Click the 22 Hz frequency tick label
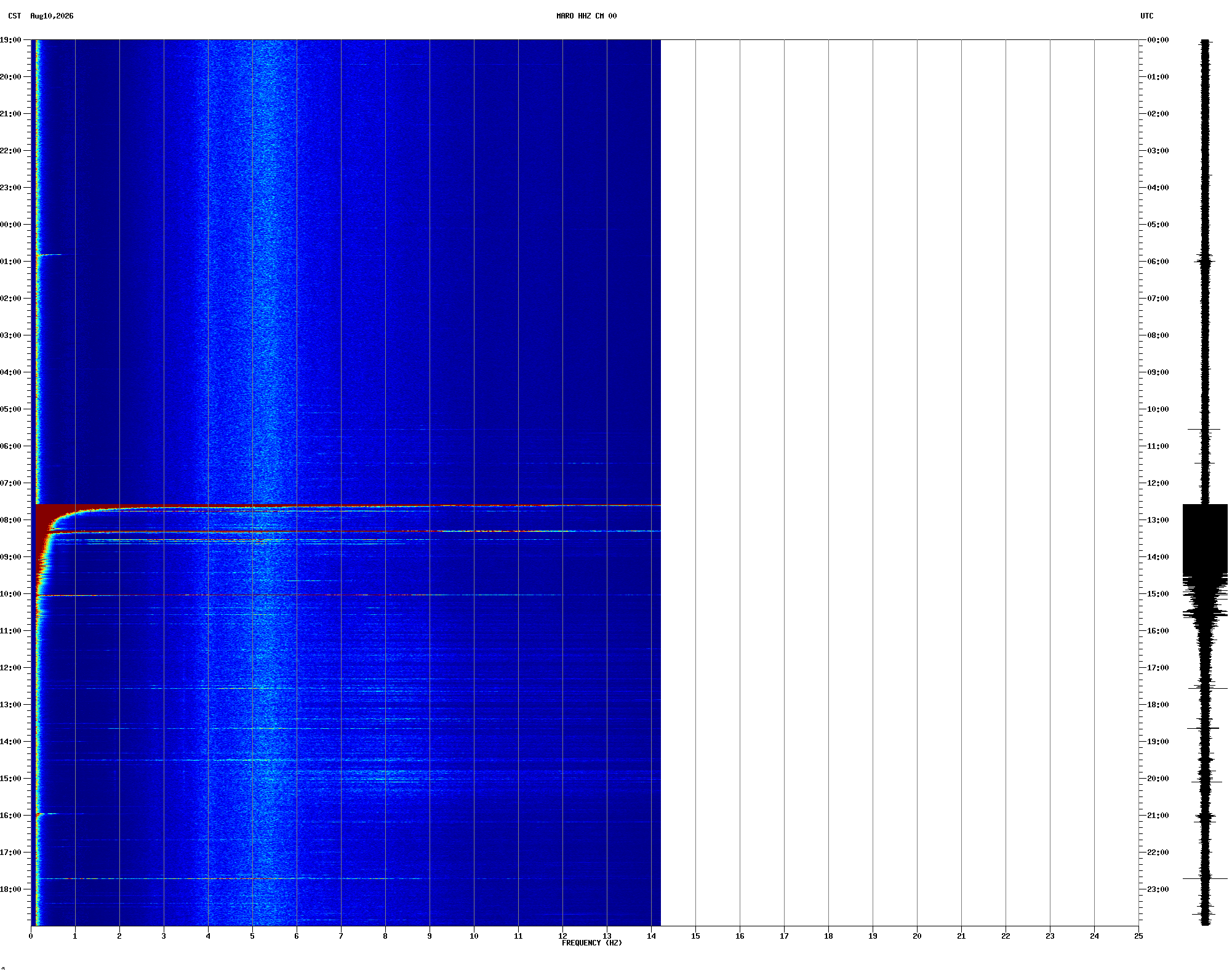The width and height of the screenshot is (1232, 975). click(x=1006, y=936)
